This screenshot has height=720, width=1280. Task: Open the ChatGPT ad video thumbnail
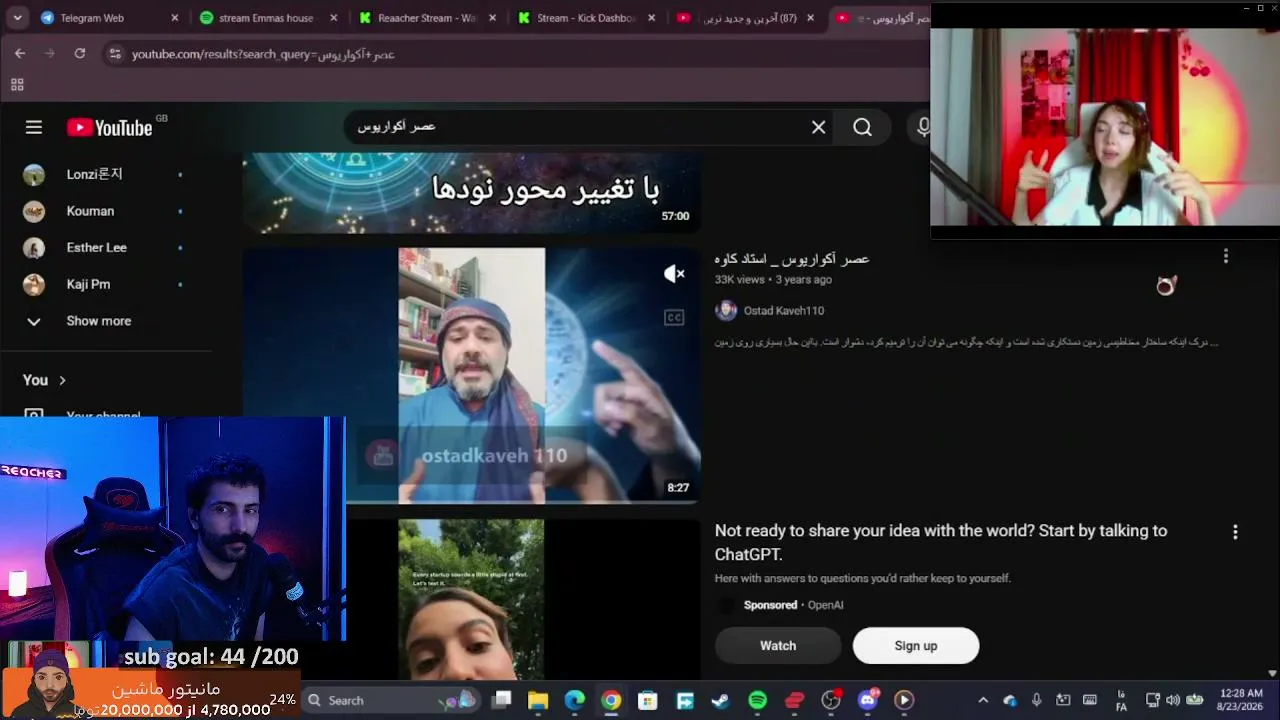[471, 599]
